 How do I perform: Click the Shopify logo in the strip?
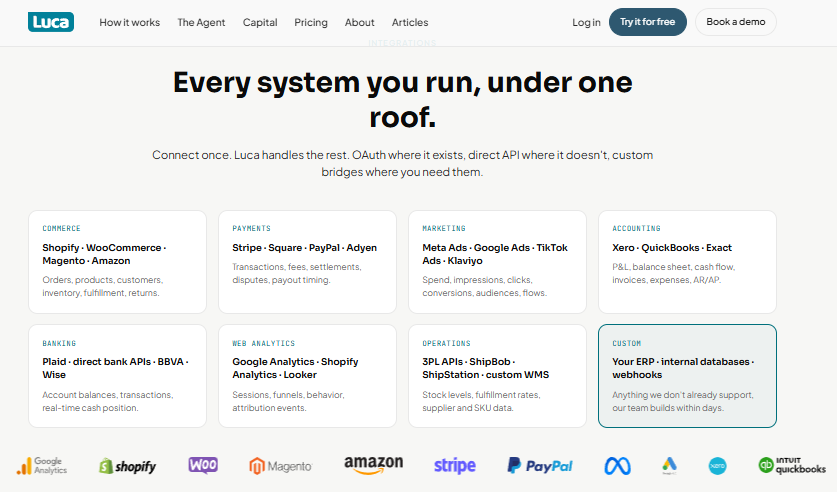[128, 466]
